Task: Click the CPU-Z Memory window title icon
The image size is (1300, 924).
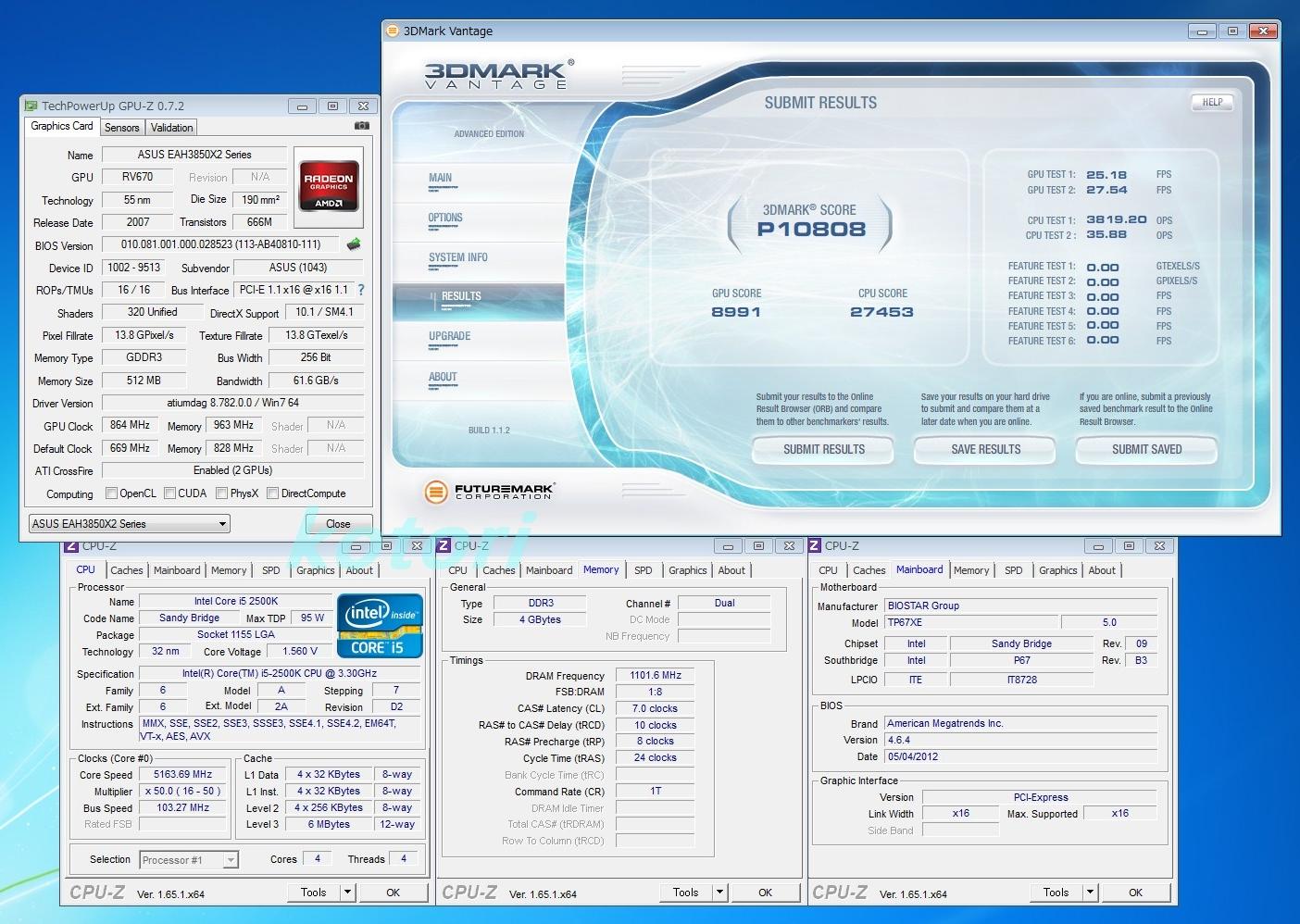Action: click(444, 545)
